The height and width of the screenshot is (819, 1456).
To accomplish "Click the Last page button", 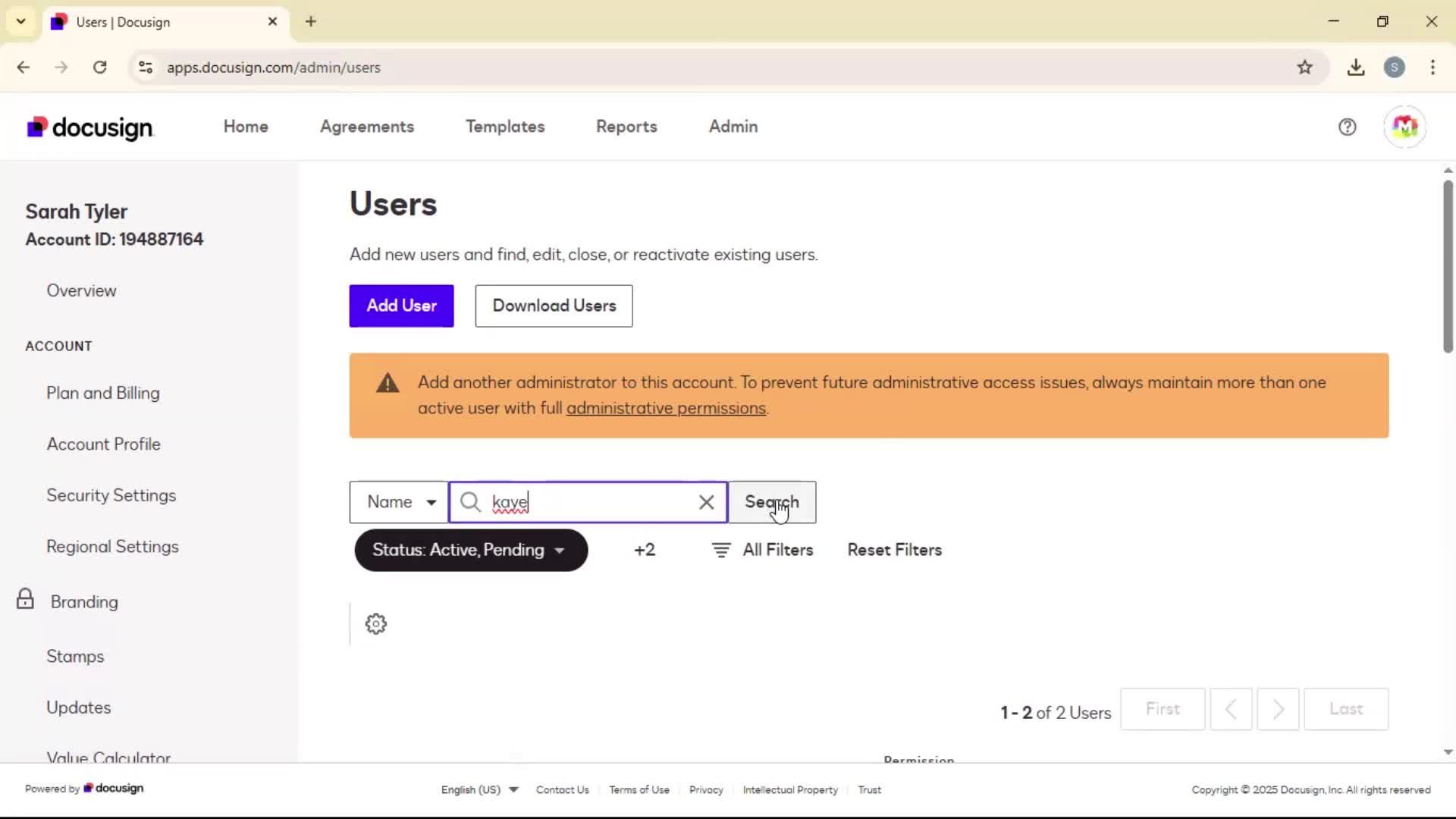I will (1346, 709).
